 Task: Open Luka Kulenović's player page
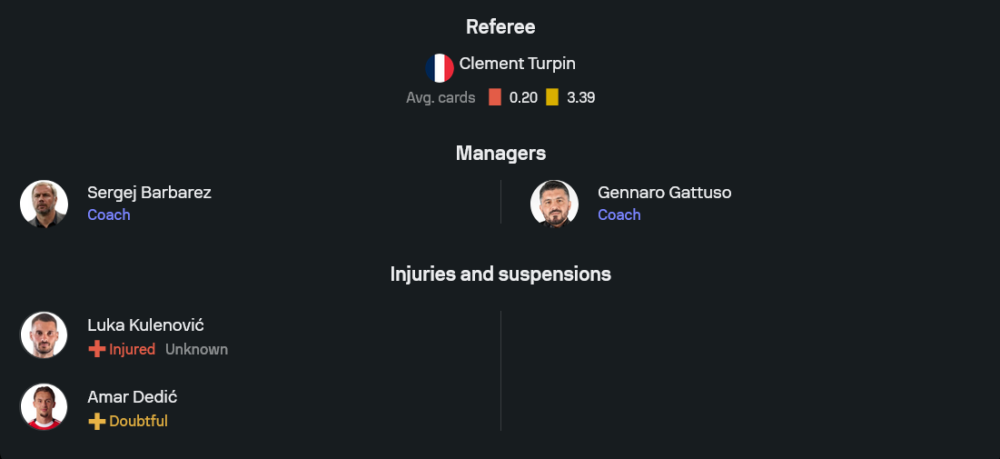[146, 325]
